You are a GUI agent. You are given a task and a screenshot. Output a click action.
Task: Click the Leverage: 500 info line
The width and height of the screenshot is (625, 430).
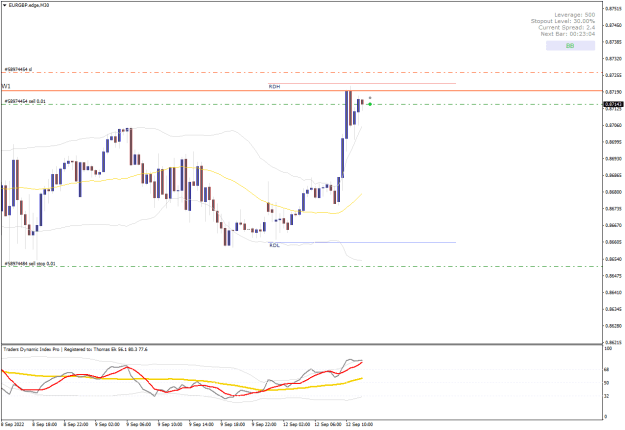[x=574, y=15]
